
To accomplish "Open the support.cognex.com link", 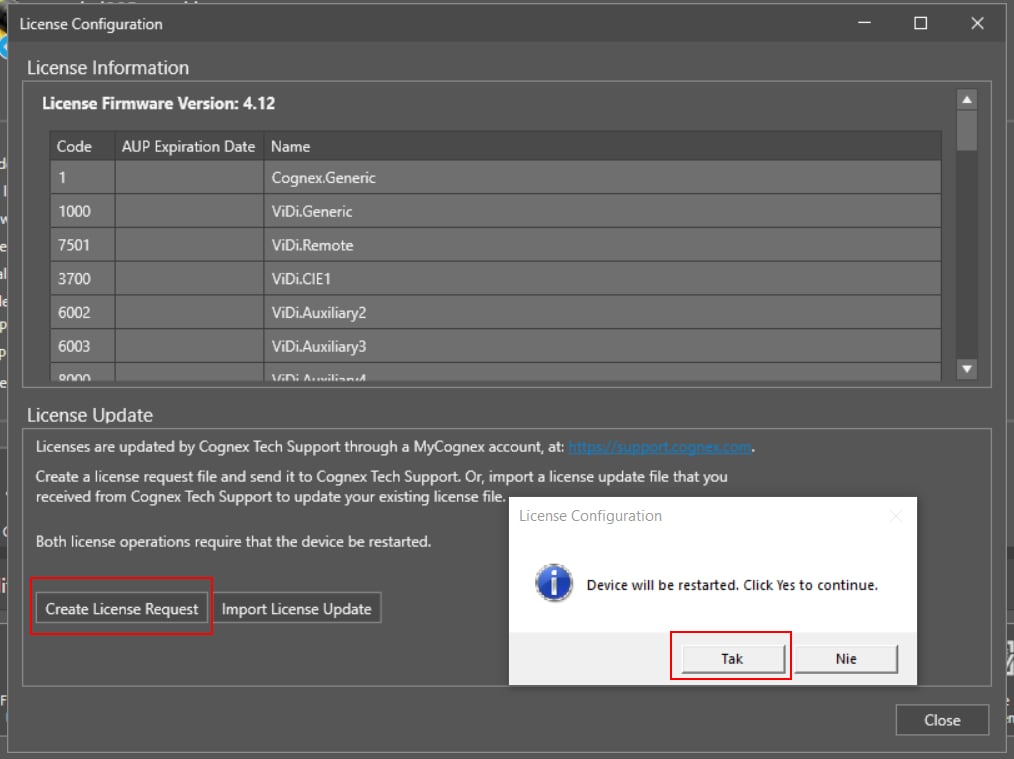I will click(x=660, y=447).
